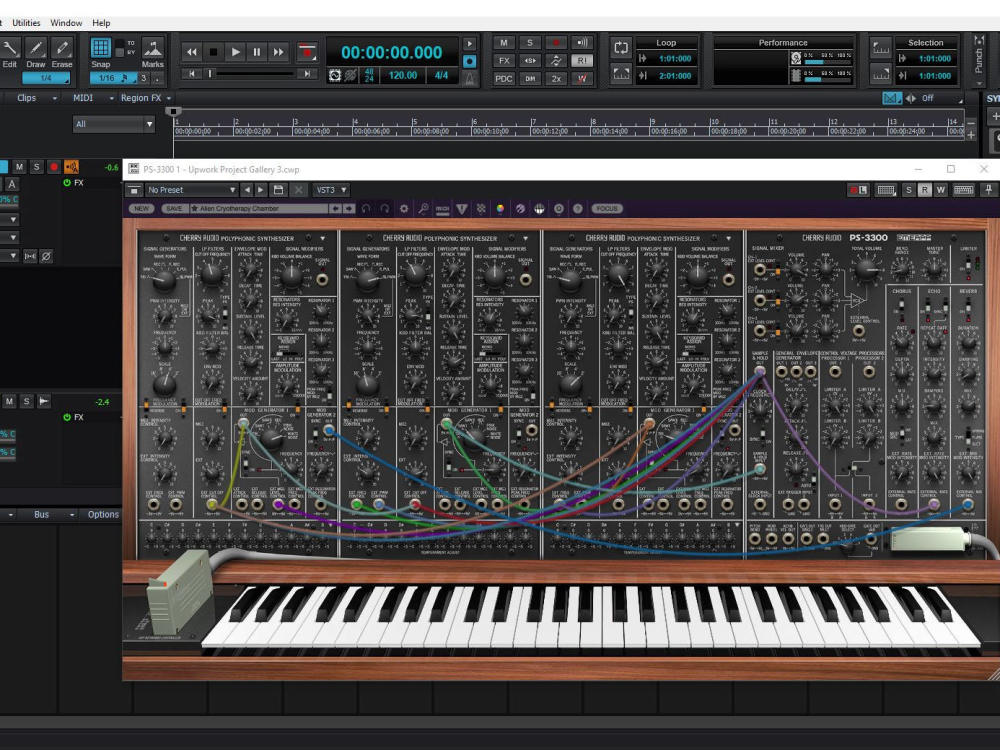Toggle global FX bypass button
Viewport: 1000px width, 750px height.
[x=504, y=61]
